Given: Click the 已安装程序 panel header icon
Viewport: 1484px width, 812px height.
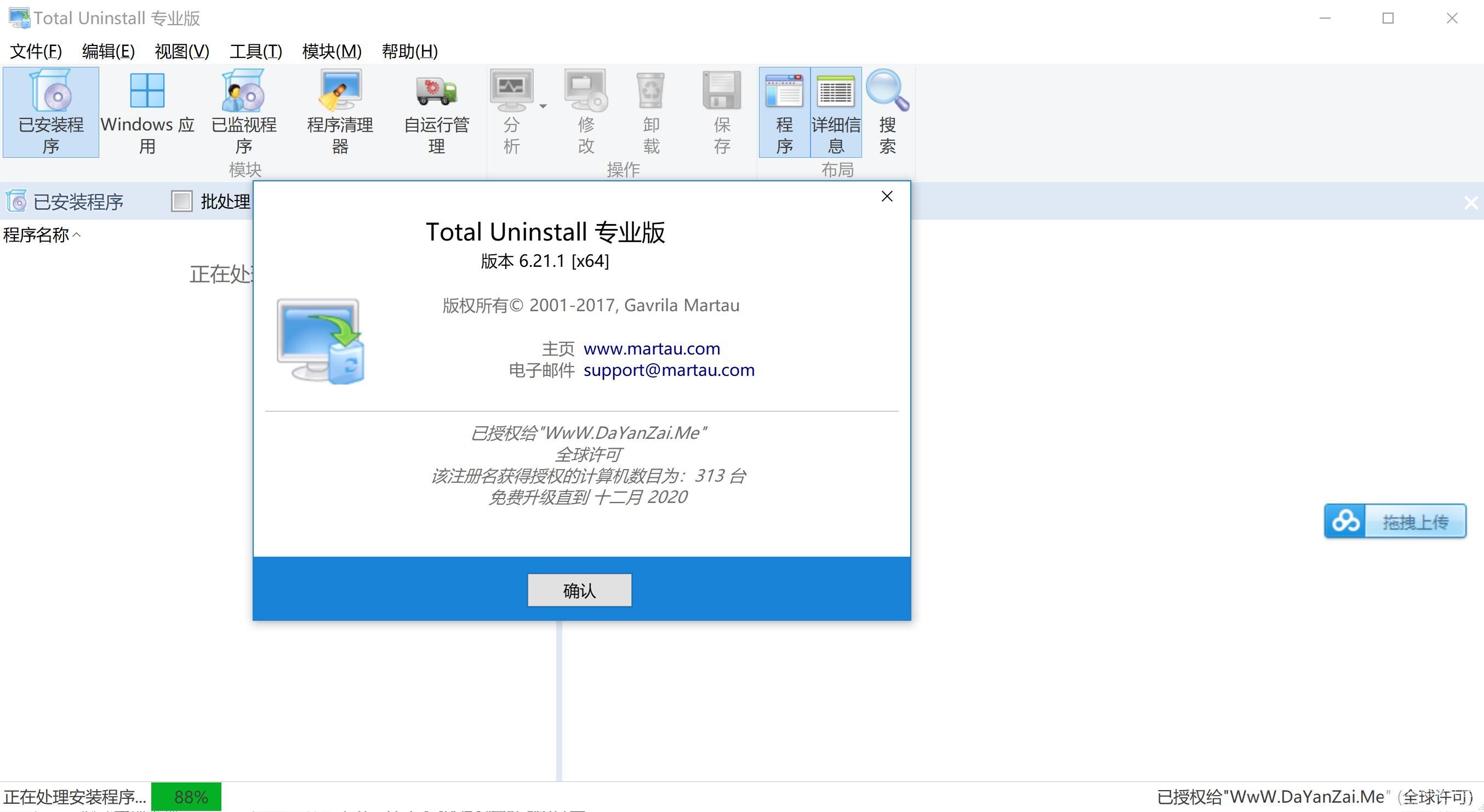Looking at the screenshot, I should coord(16,201).
